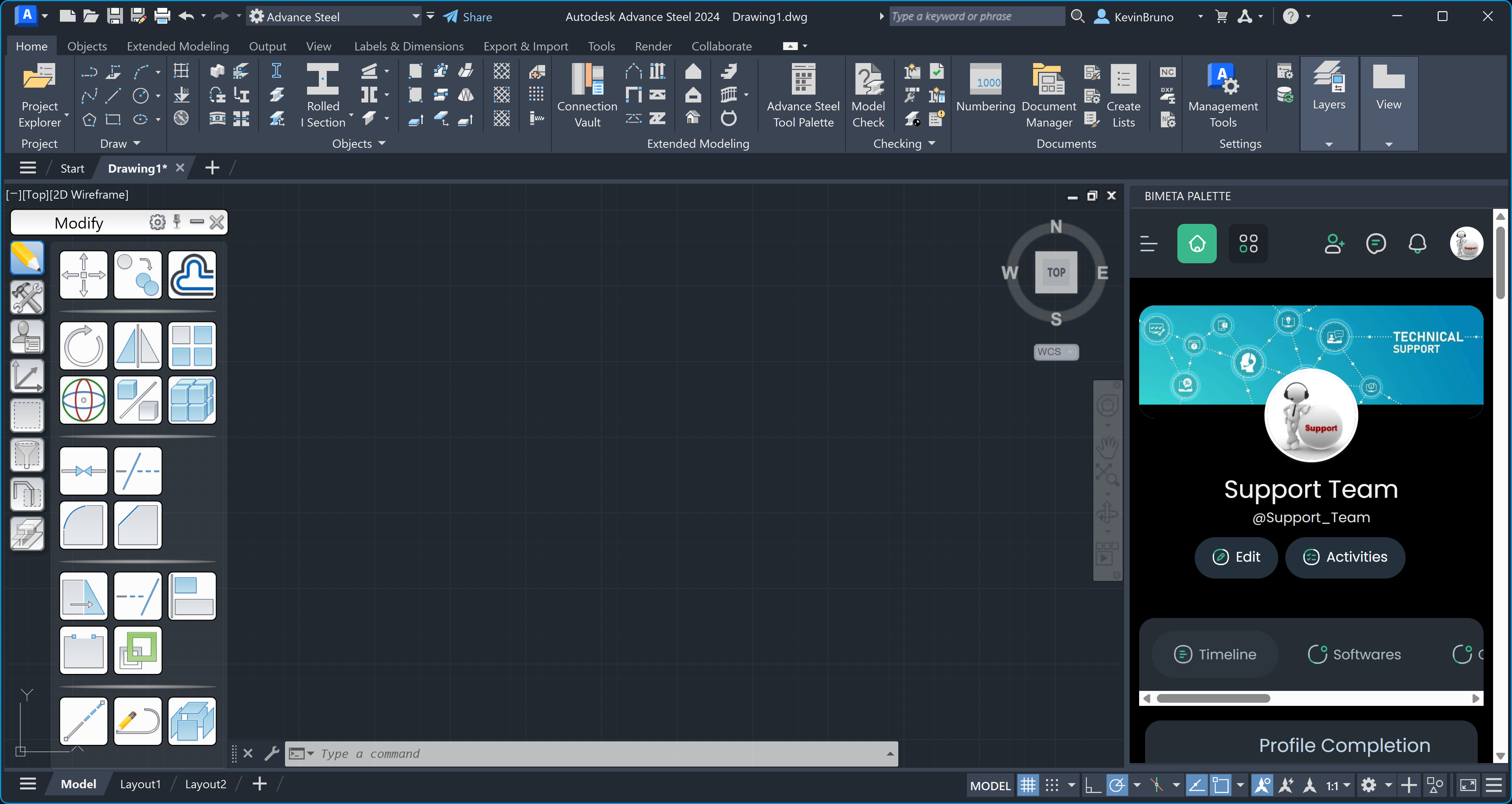Viewport: 1512px width, 804px height.
Task: Select the Move tool in Modify palette
Action: coord(83,275)
